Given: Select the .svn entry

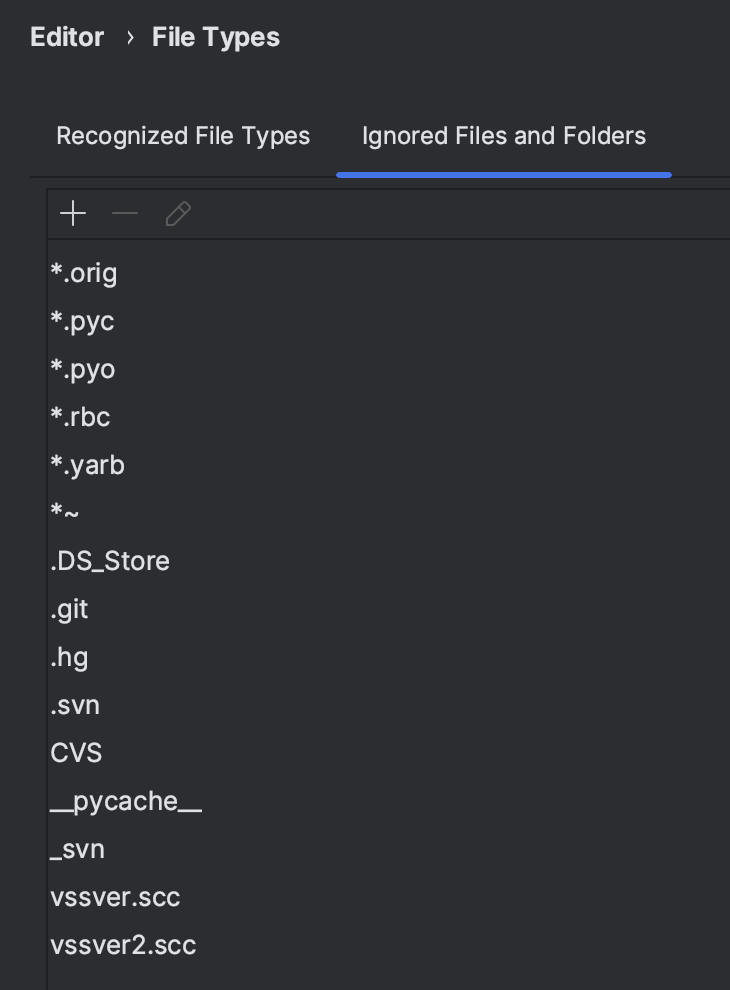Looking at the screenshot, I should (75, 705).
